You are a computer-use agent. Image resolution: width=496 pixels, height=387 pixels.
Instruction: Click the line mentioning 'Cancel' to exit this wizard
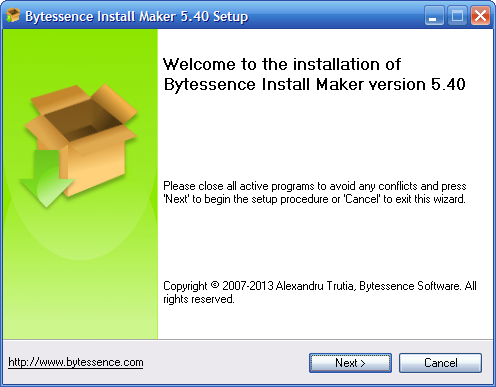[x=314, y=199]
